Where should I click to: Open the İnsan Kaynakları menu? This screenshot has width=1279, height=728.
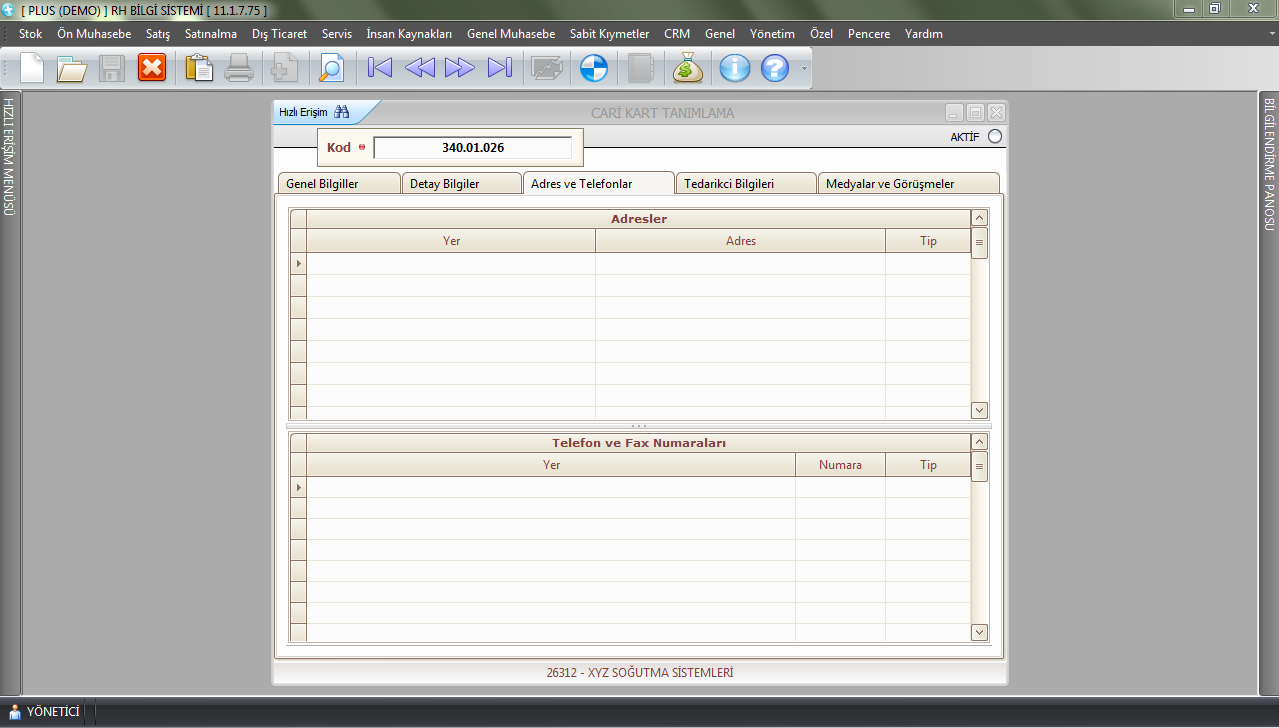(409, 34)
